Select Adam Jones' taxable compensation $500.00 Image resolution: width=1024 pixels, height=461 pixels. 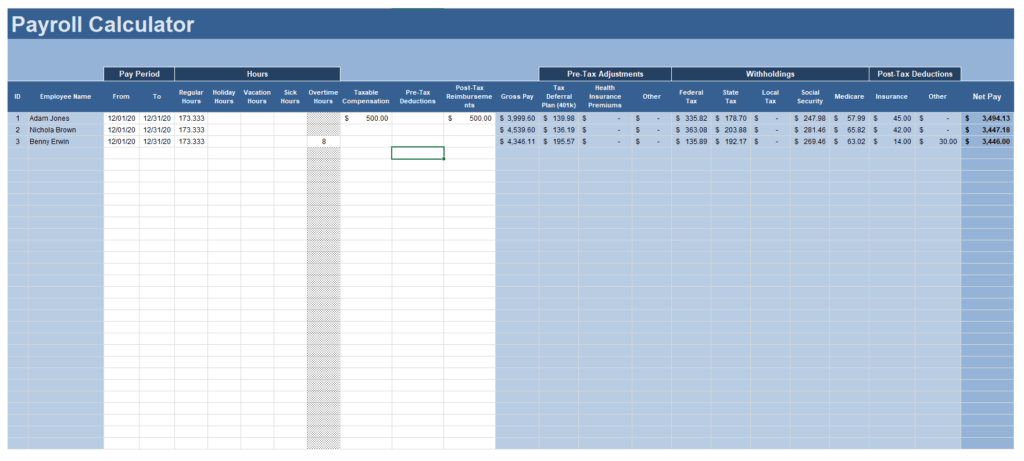(x=366, y=118)
